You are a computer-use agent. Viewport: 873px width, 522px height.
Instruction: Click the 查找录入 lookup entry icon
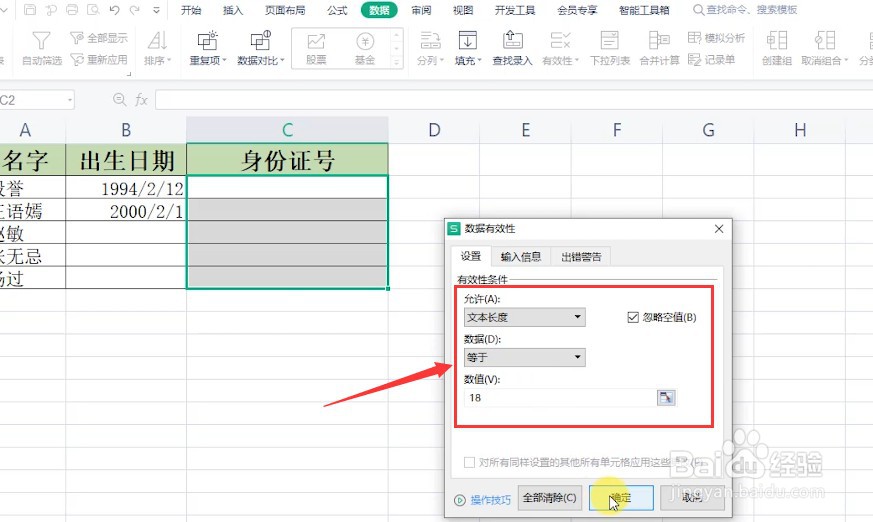pos(512,41)
